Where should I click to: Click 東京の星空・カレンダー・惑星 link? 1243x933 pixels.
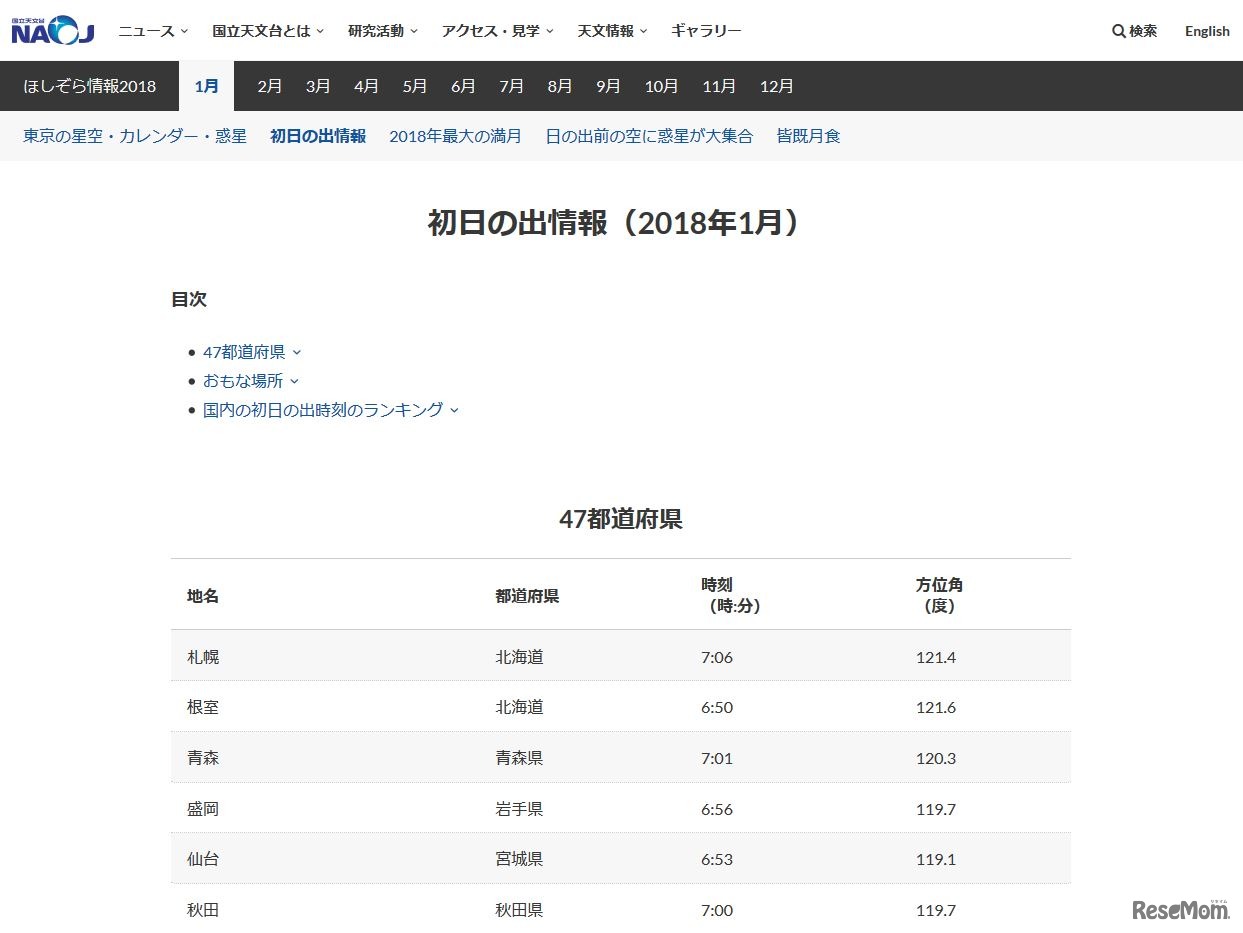point(132,136)
